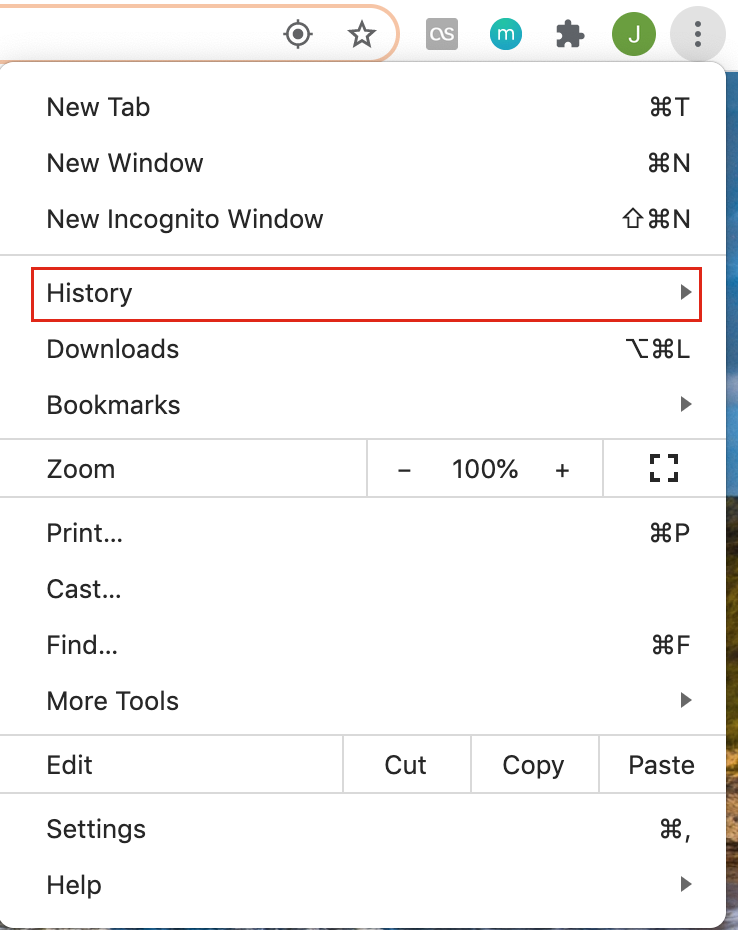Screen dimensions: 738x930
Task: Bookmark this page with the star icon
Action: 361,34
